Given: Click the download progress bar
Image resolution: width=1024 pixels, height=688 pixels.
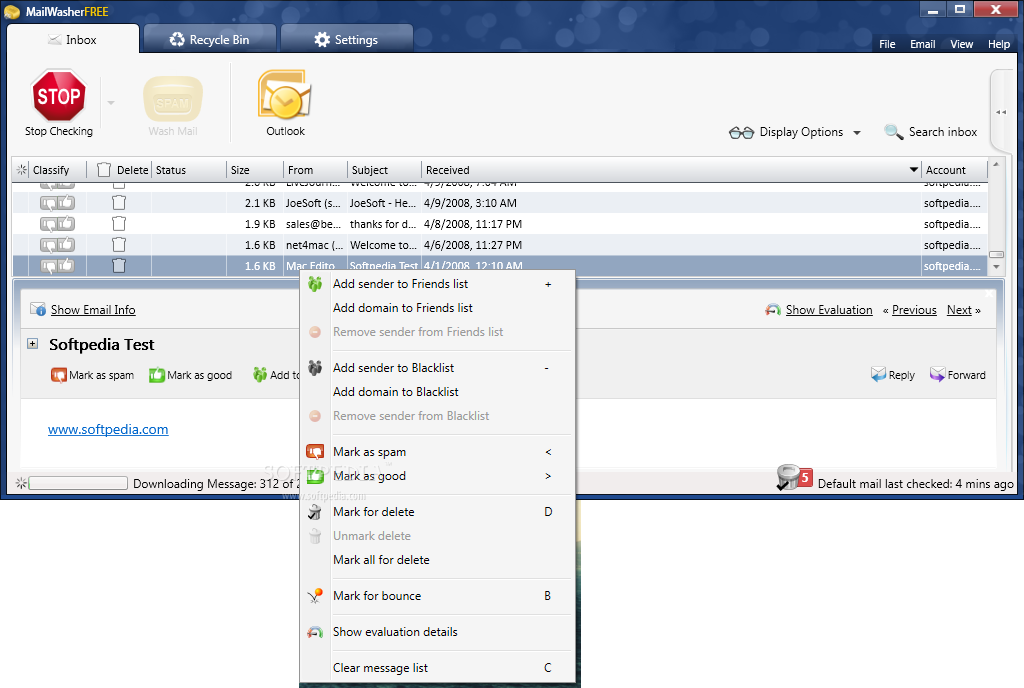Looking at the screenshot, I should click(78, 484).
